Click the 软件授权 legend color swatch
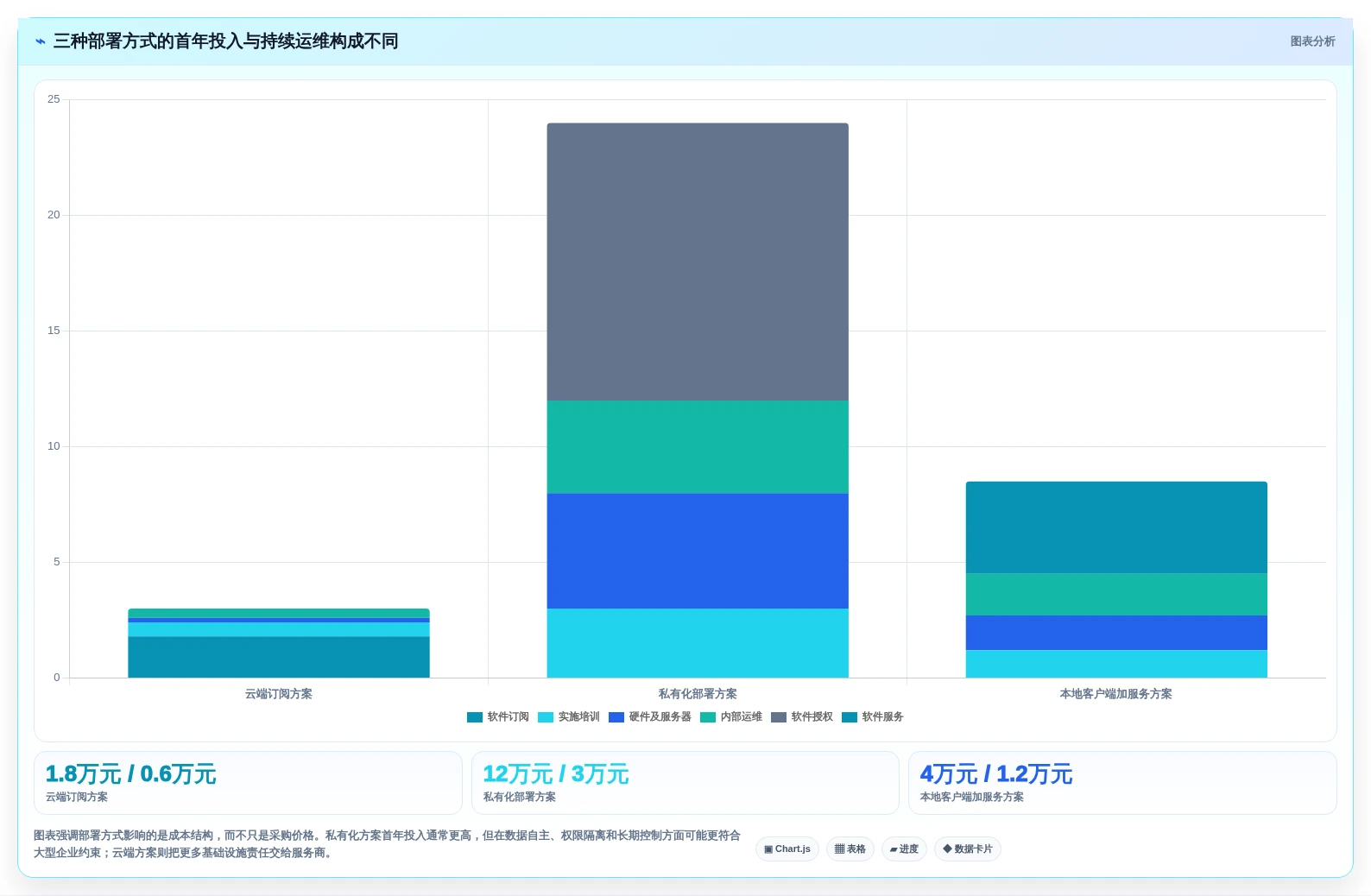 coord(779,717)
